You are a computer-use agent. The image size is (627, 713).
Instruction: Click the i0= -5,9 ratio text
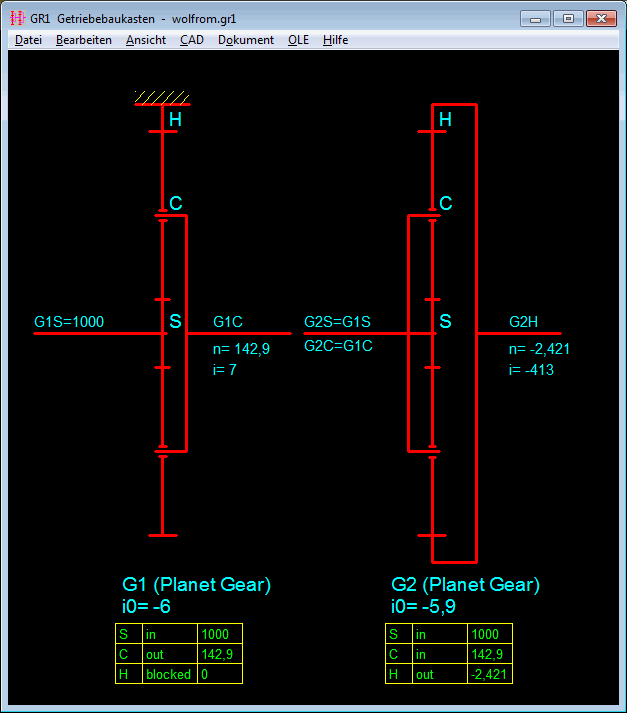pyautogui.click(x=425, y=605)
